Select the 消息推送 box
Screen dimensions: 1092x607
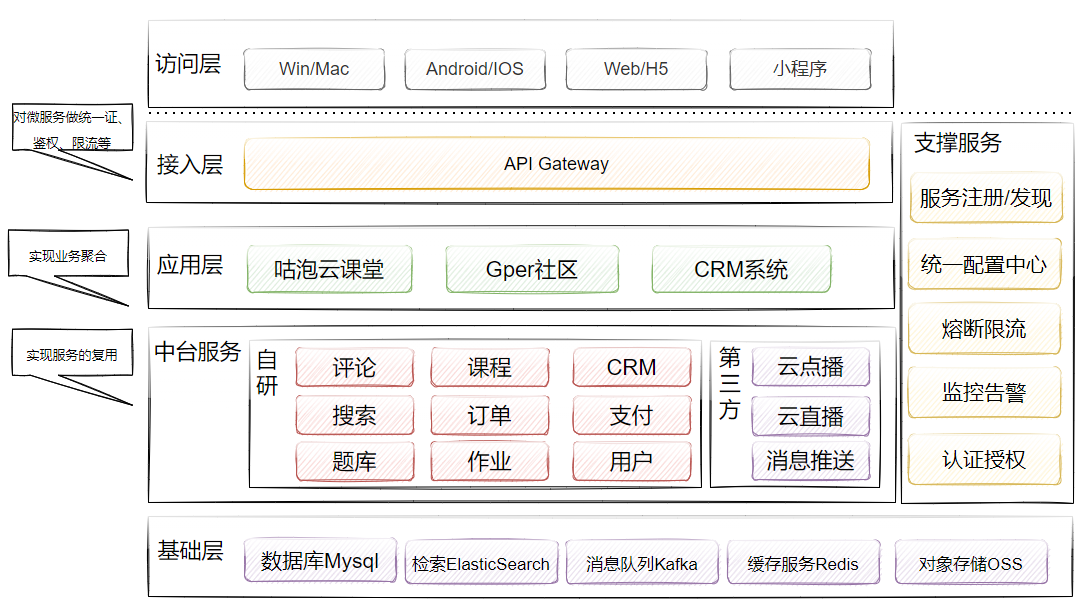pyautogui.click(x=810, y=461)
